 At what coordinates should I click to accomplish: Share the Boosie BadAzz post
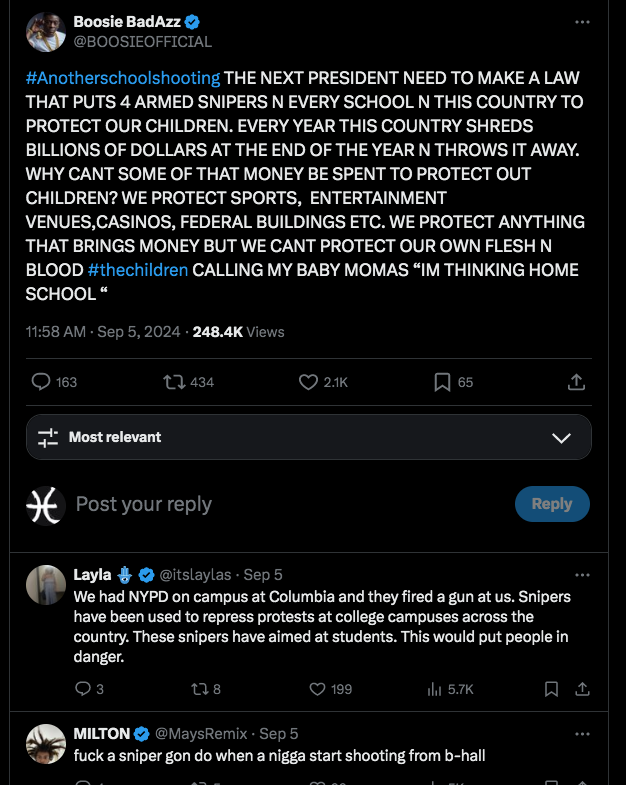[x=576, y=382]
